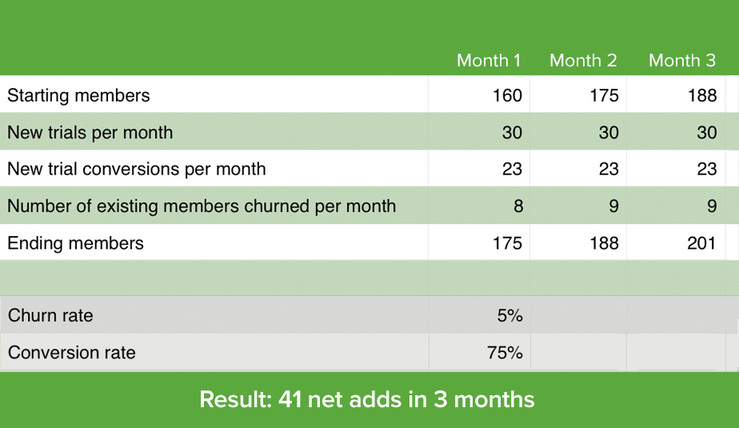
Task: Select Ending members value 201 under Month 3
Action: pos(701,242)
